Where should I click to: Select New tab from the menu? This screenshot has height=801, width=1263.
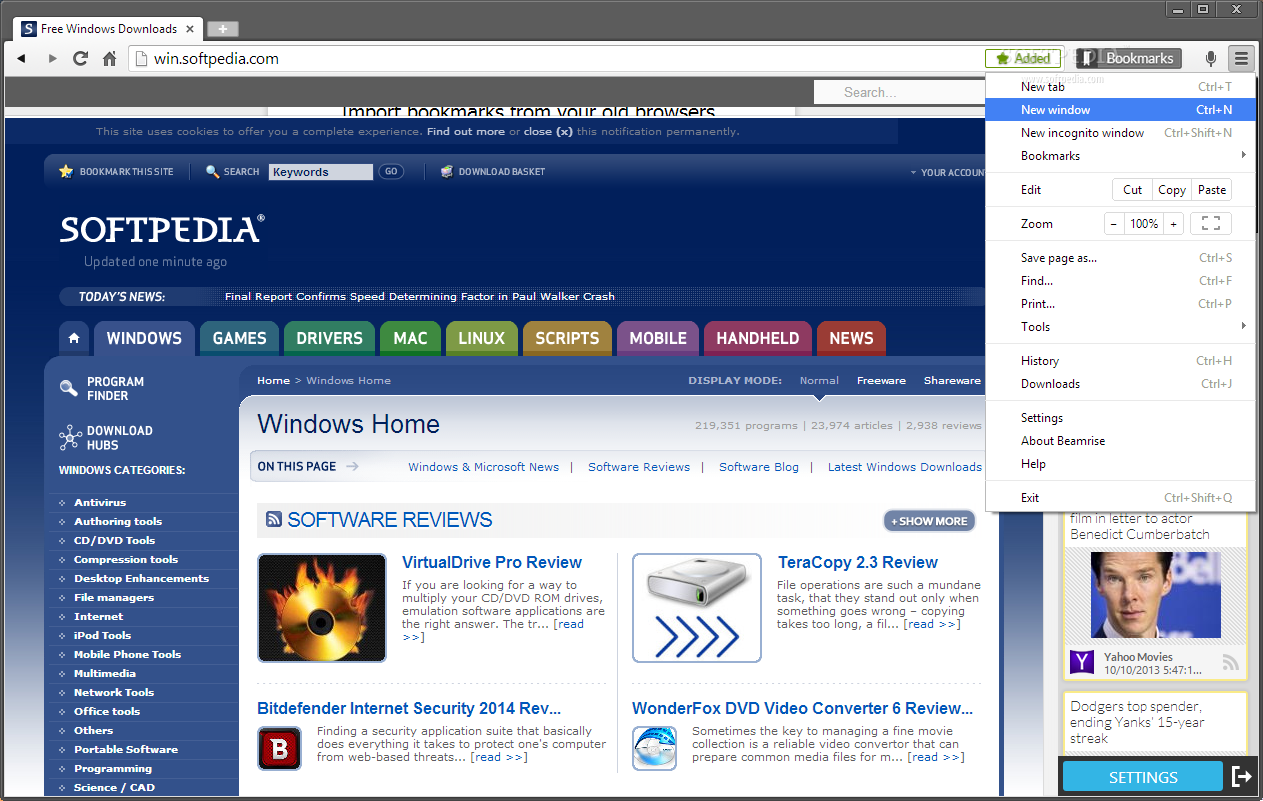[x=1120, y=87]
